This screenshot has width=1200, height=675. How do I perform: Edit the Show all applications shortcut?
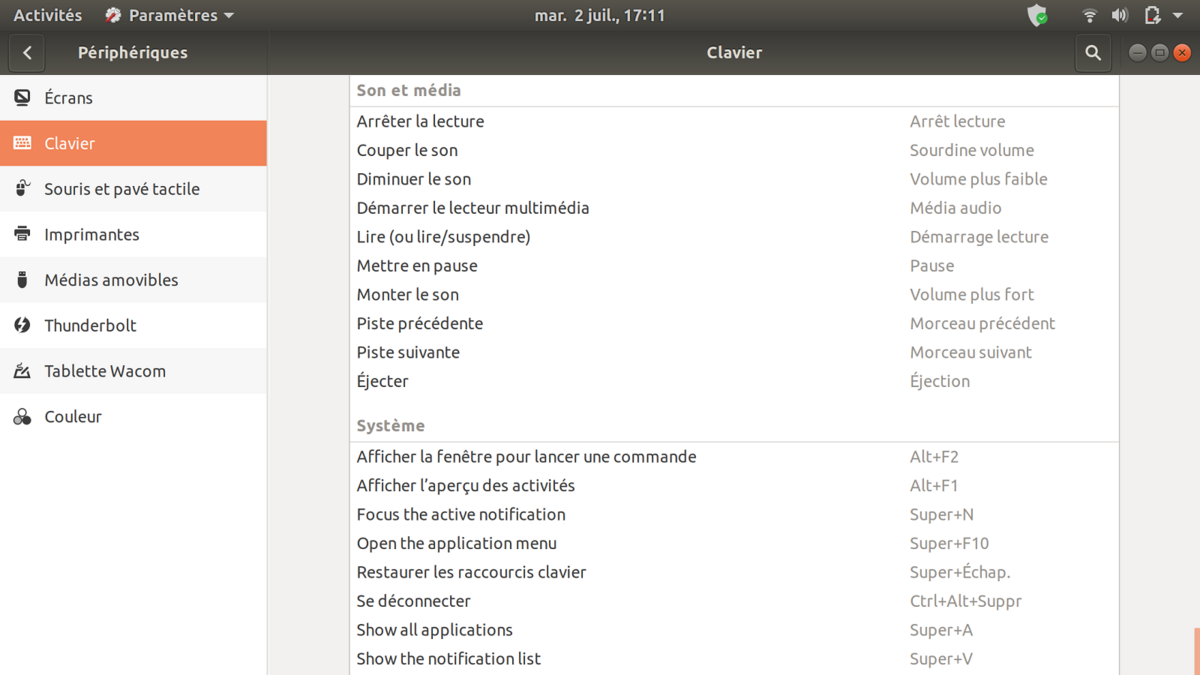(734, 631)
